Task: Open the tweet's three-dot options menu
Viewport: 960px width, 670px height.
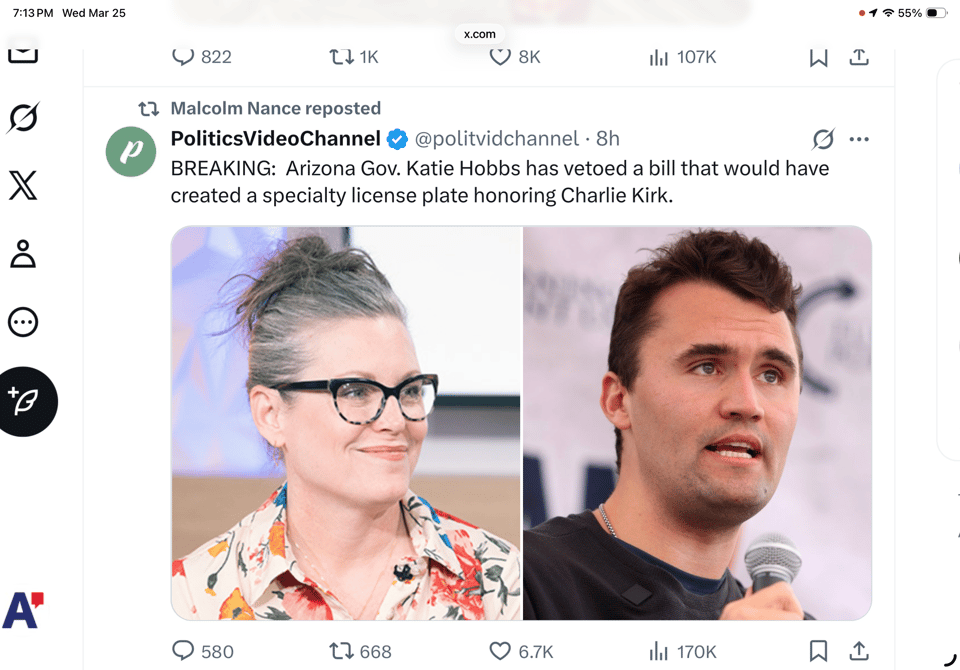Action: point(859,139)
